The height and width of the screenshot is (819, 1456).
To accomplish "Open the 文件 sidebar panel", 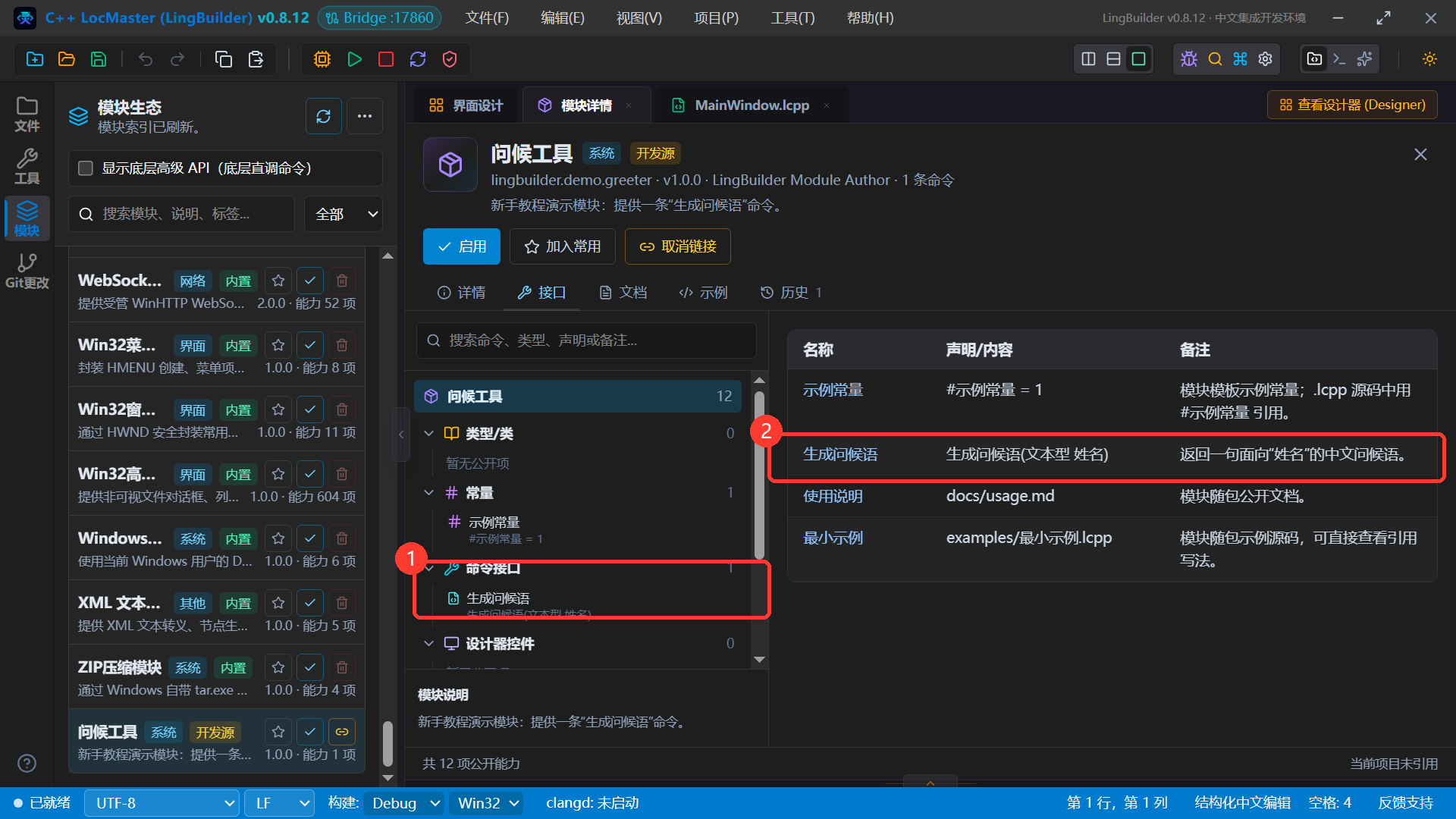I will (27, 115).
